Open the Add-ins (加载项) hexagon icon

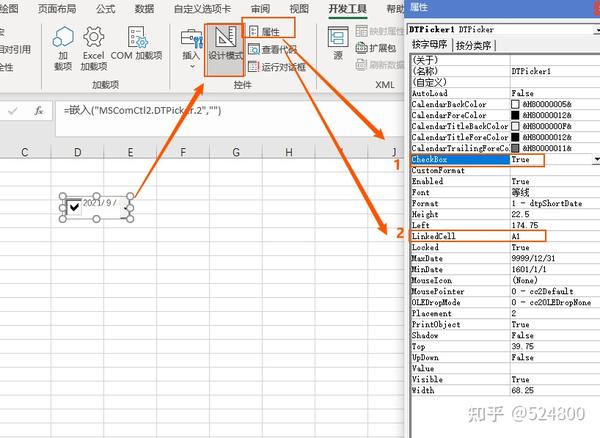[63, 37]
